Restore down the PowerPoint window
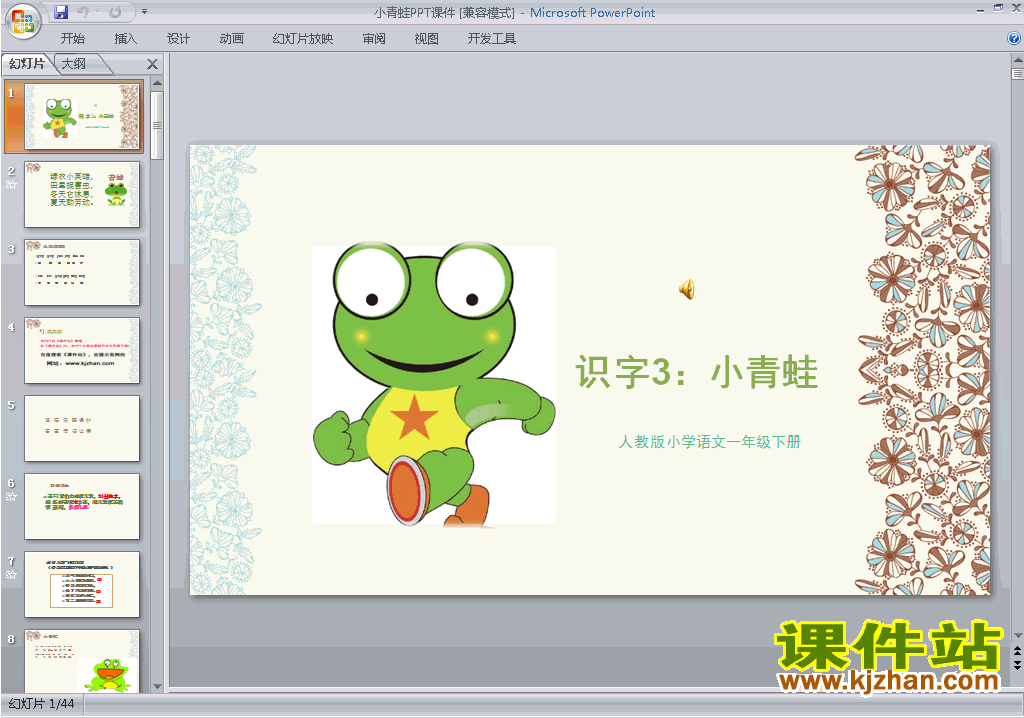Viewport: 1024px width, 718px height. click(x=999, y=8)
